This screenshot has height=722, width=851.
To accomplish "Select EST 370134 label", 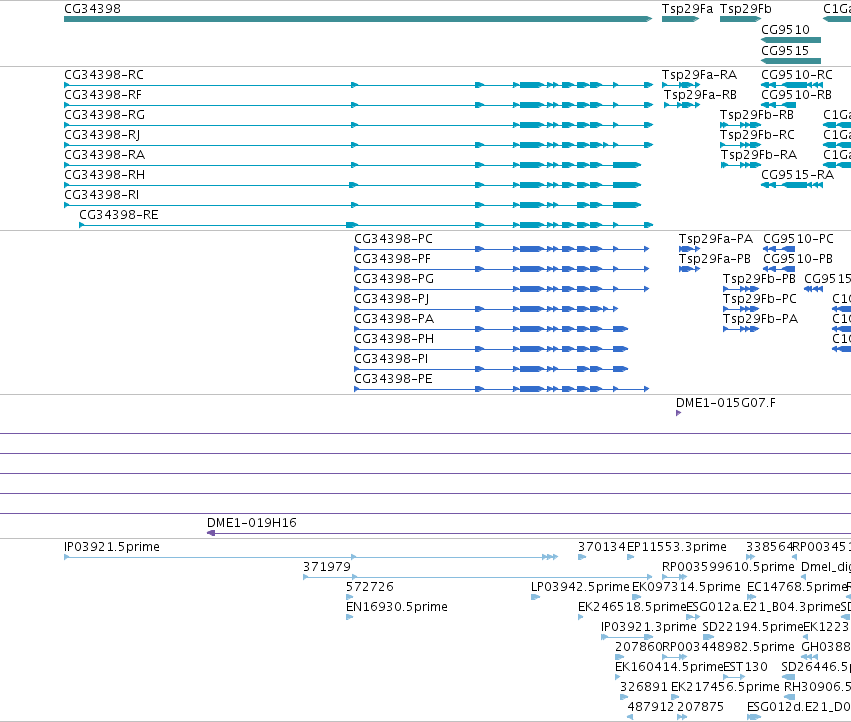I will pos(602,547).
